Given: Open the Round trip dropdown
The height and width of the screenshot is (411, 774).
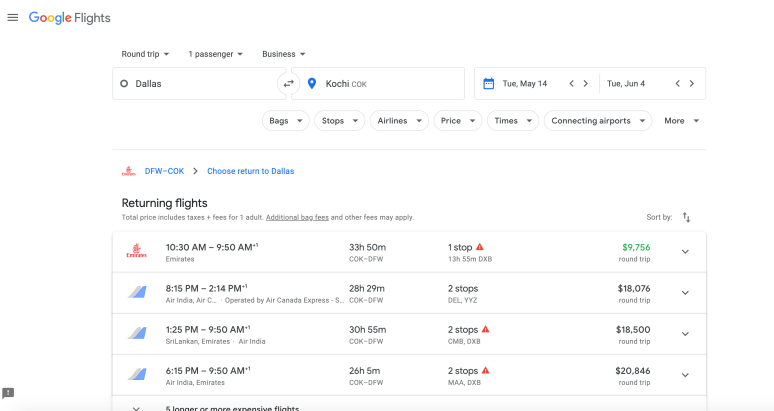Looking at the screenshot, I should (x=145, y=54).
